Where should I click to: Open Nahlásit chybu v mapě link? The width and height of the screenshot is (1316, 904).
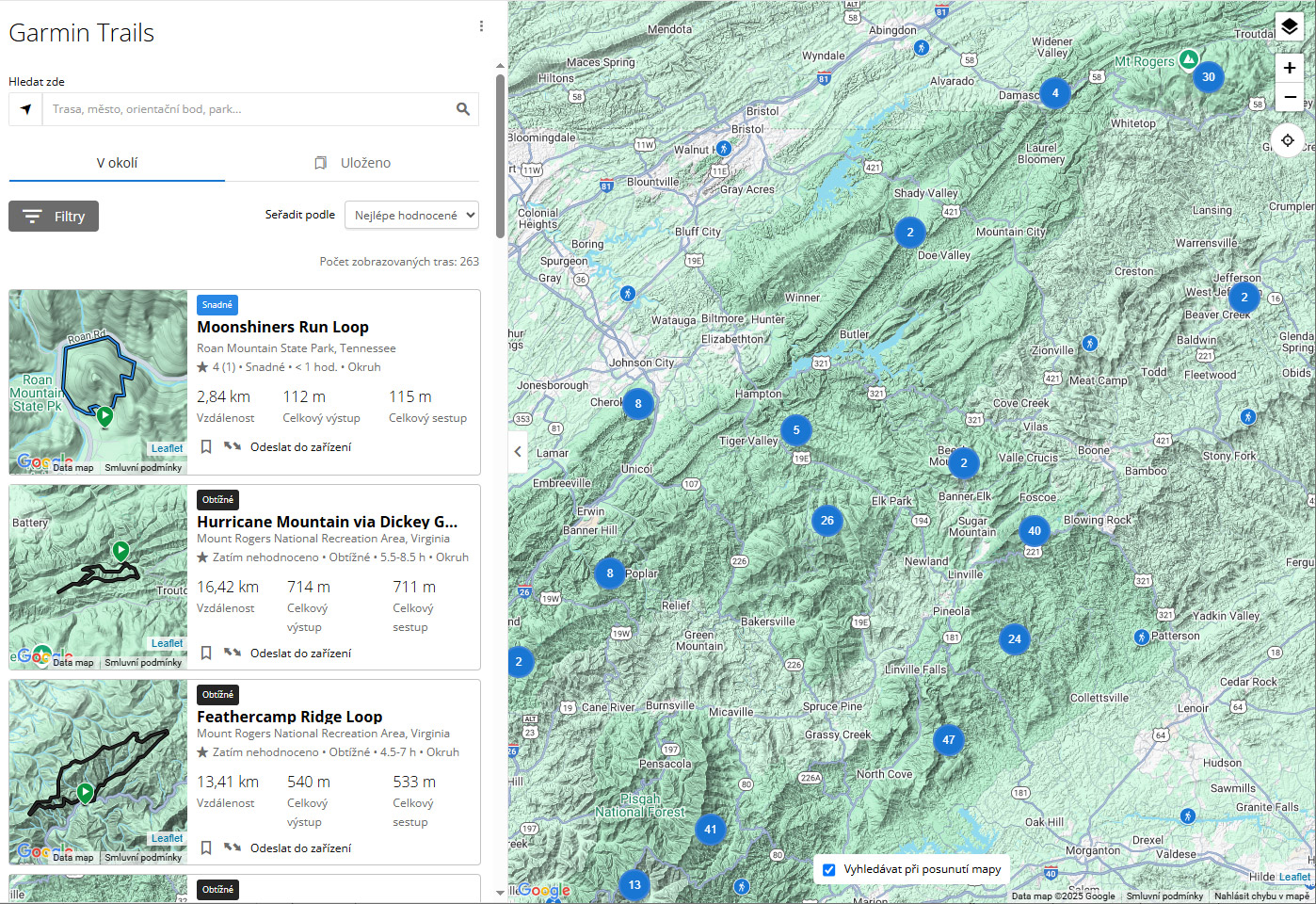1261,896
